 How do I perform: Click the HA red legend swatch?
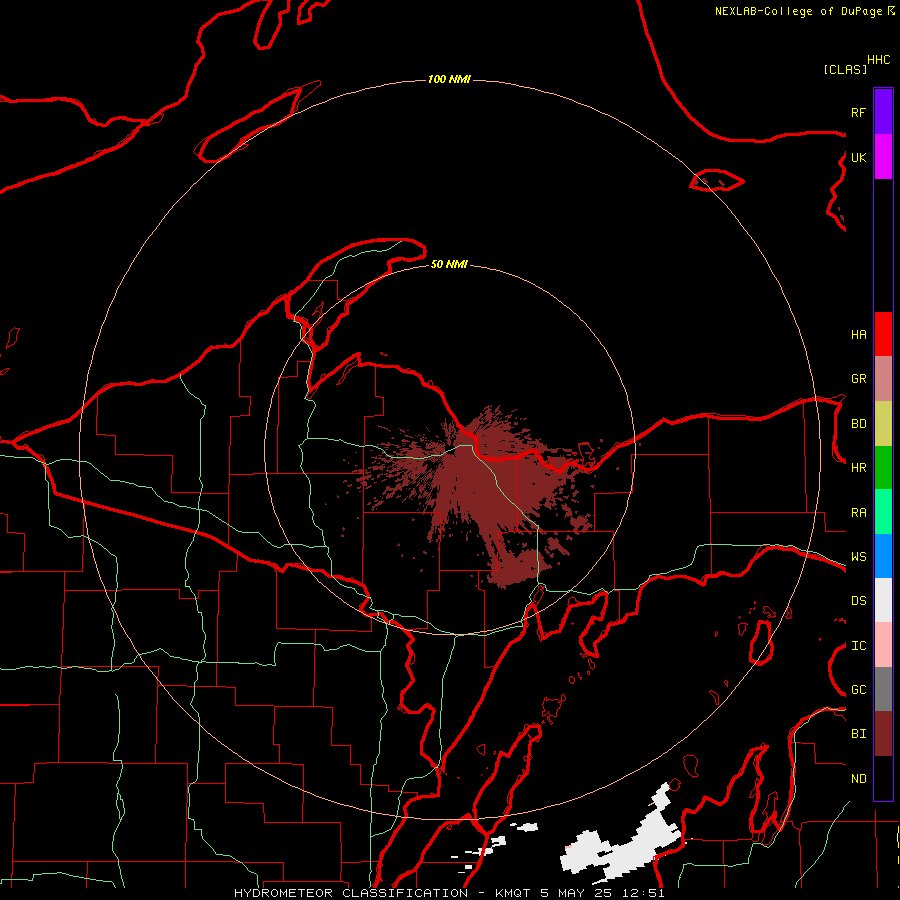point(883,334)
